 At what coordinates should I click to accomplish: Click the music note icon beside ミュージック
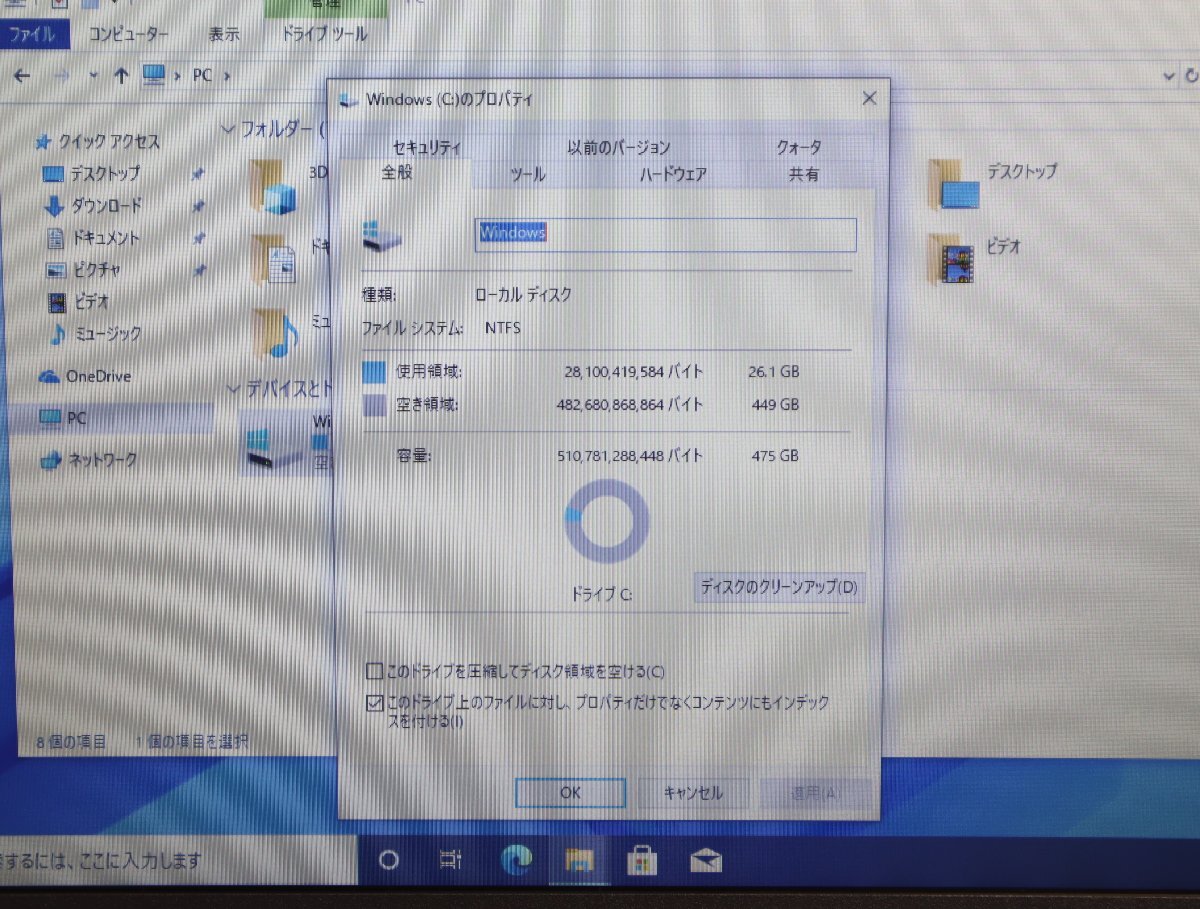click(x=57, y=334)
